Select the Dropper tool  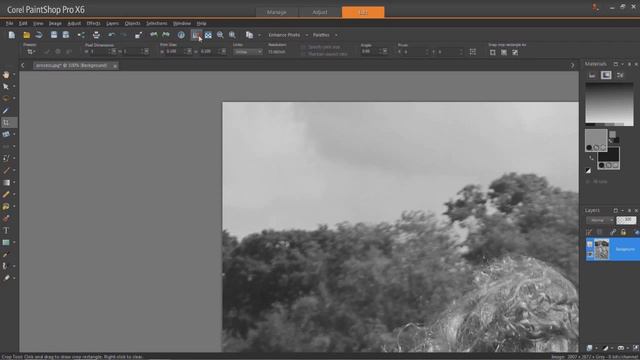(6, 111)
